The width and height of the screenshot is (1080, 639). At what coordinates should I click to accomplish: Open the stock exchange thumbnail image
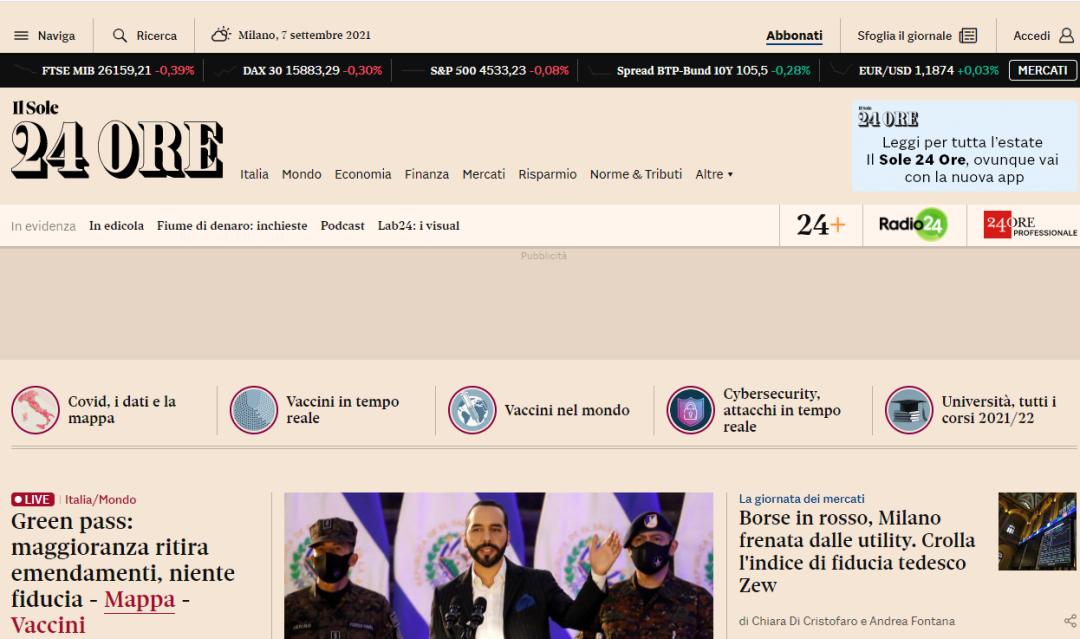click(x=1037, y=531)
